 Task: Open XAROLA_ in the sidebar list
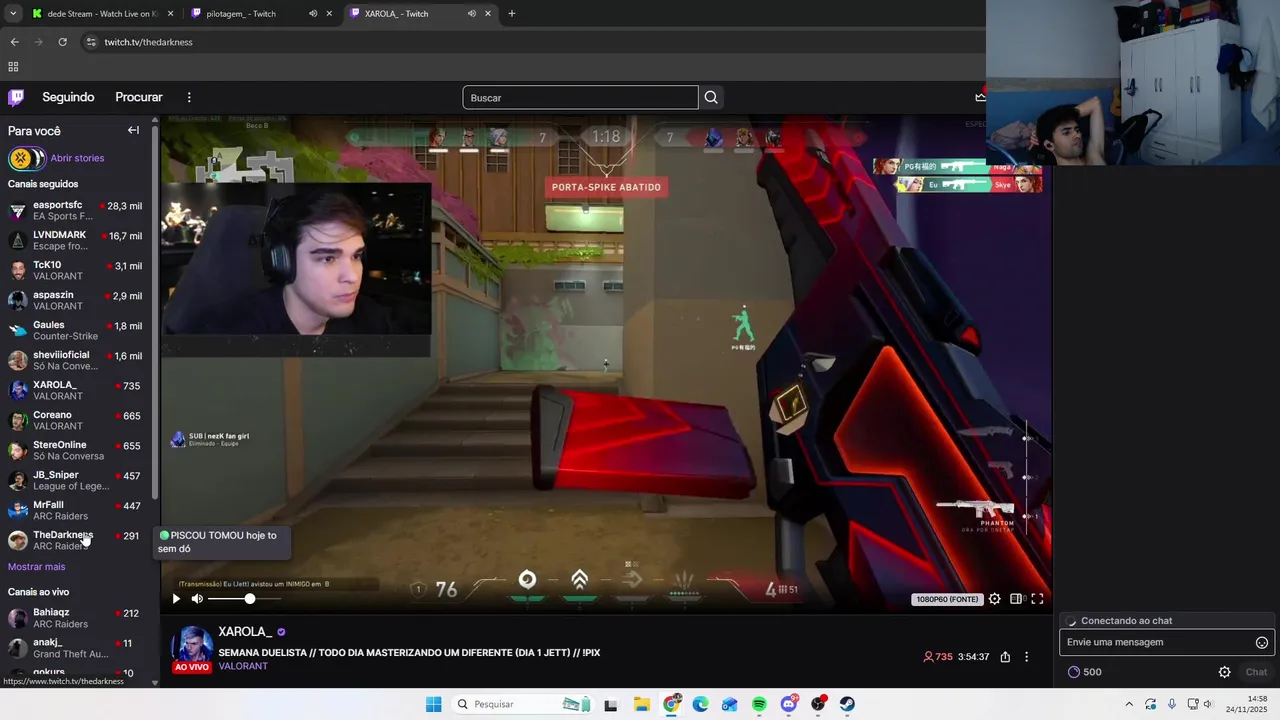tap(76, 391)
